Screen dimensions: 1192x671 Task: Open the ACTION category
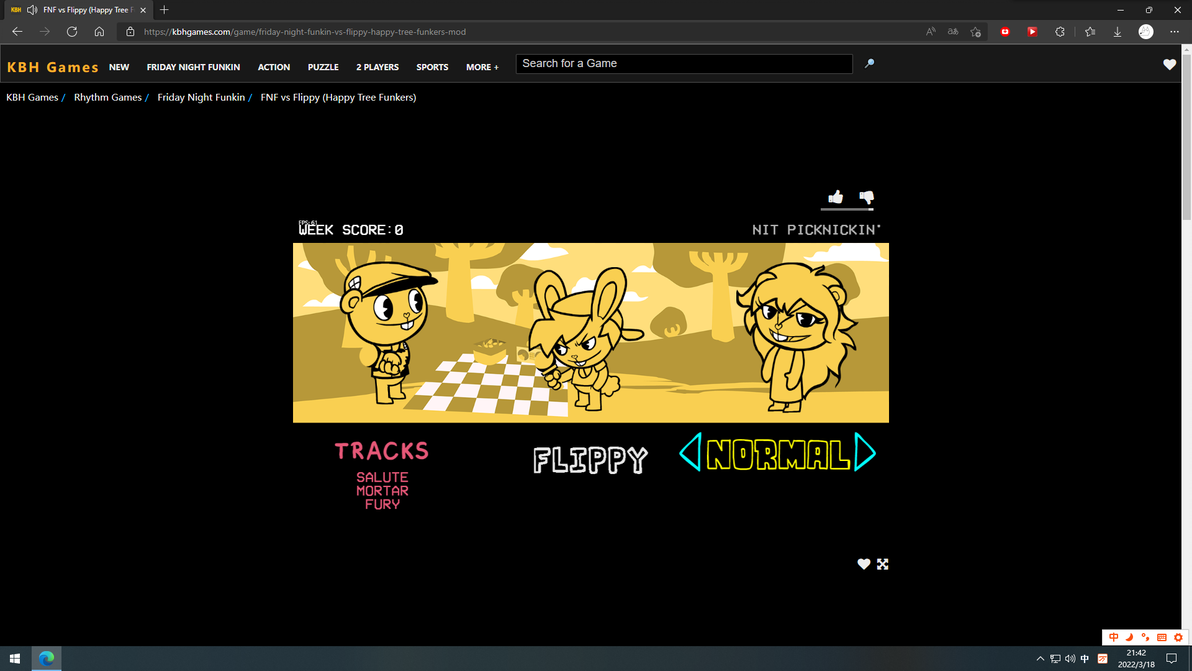(x=274, y=67)
